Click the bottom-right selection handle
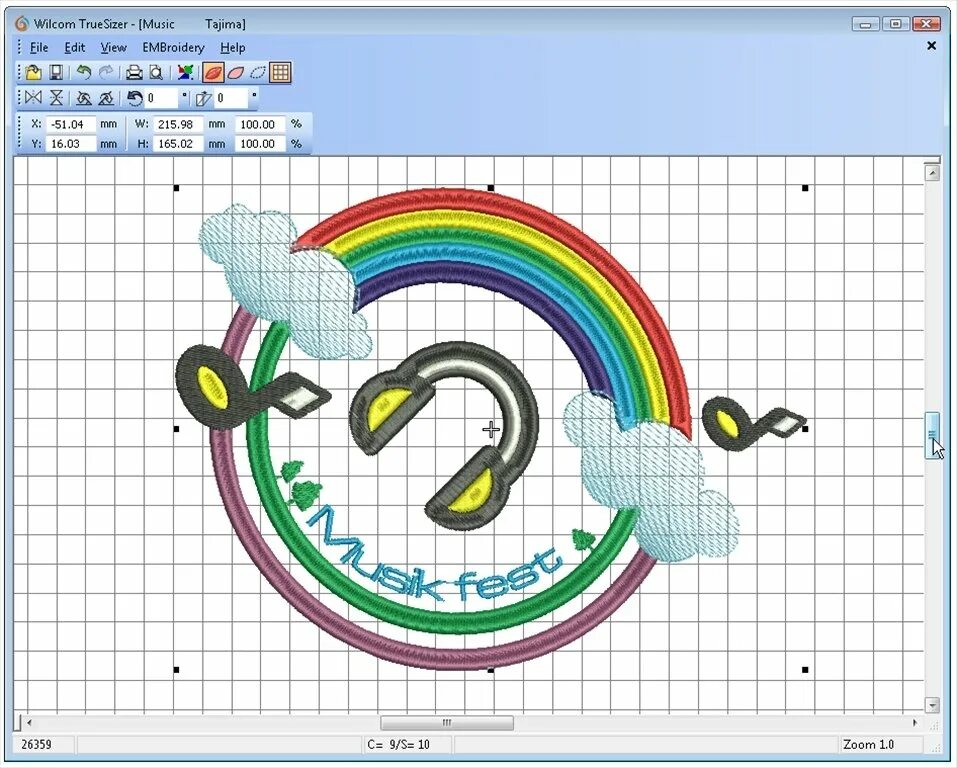The image size is (957, 768). pos(805,670)
